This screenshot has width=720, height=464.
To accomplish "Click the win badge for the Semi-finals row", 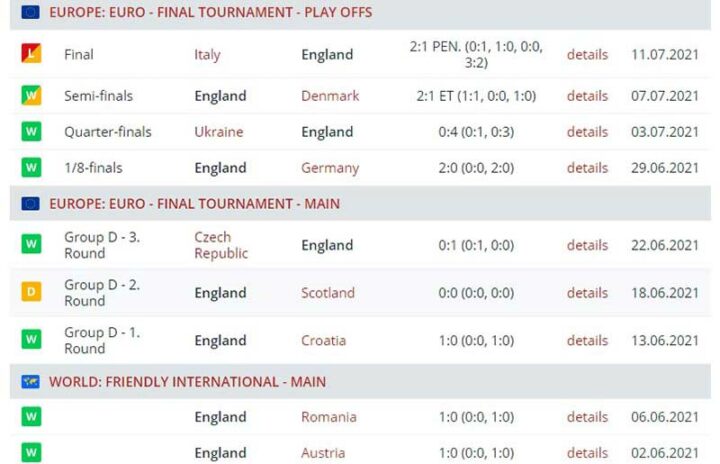I will pyautogui.click(x=31, y=96).
